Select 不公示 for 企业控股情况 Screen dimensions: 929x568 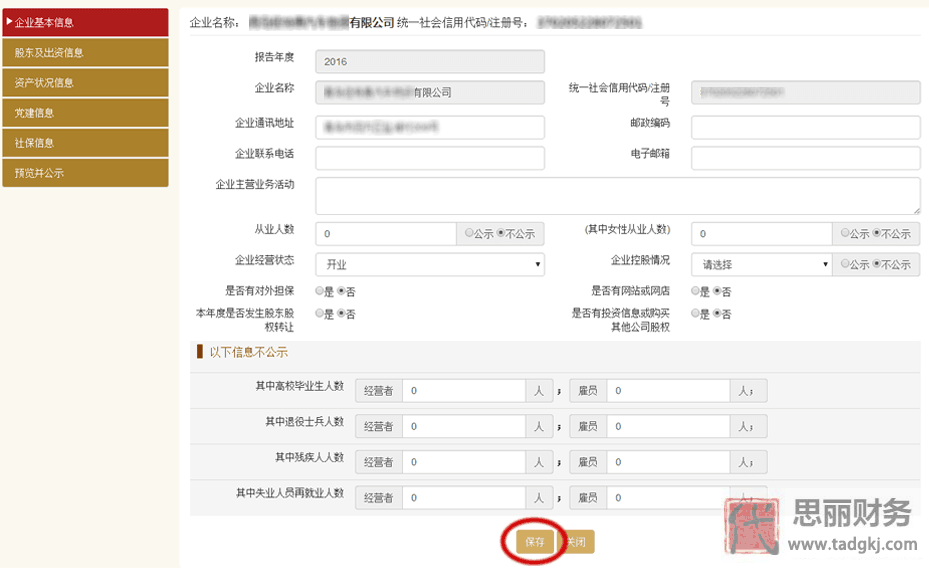click(877, 264)
